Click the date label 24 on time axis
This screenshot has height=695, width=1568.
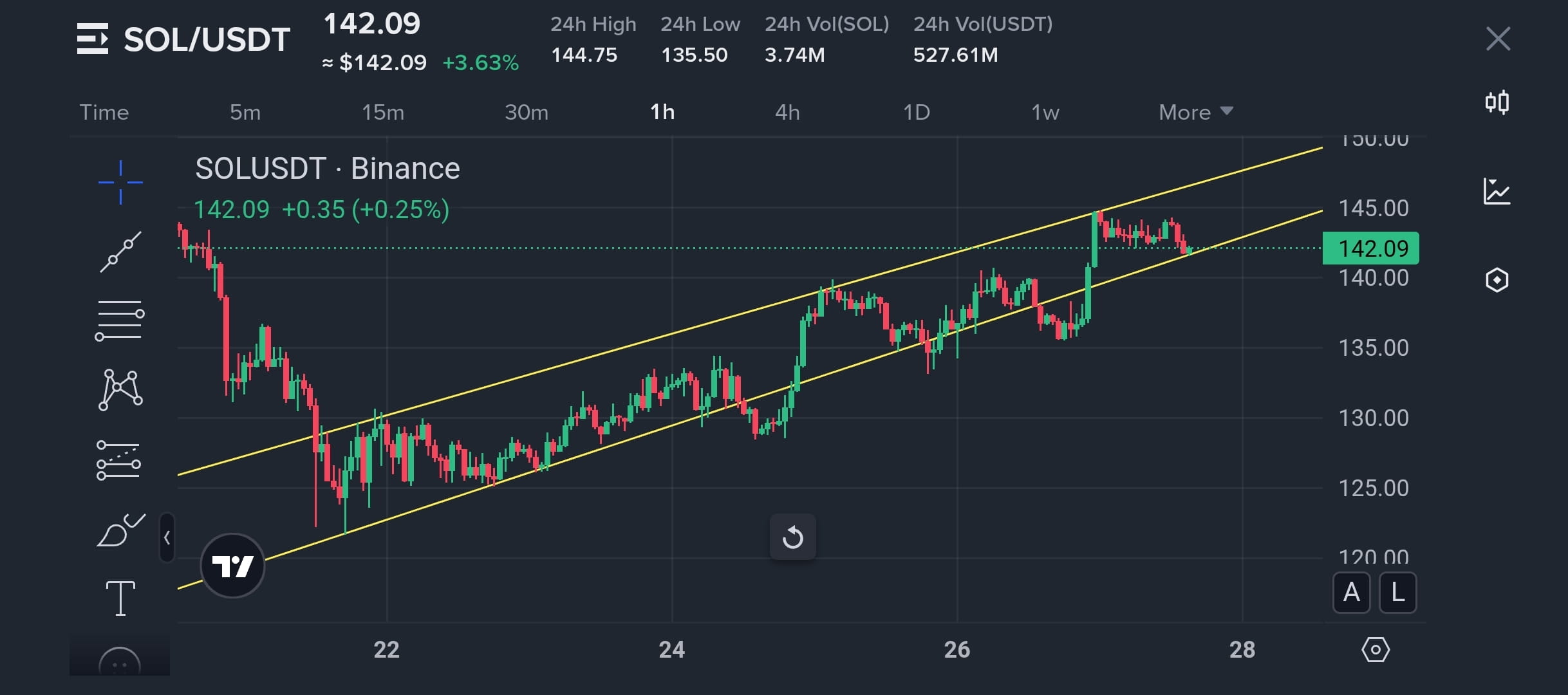671,649
